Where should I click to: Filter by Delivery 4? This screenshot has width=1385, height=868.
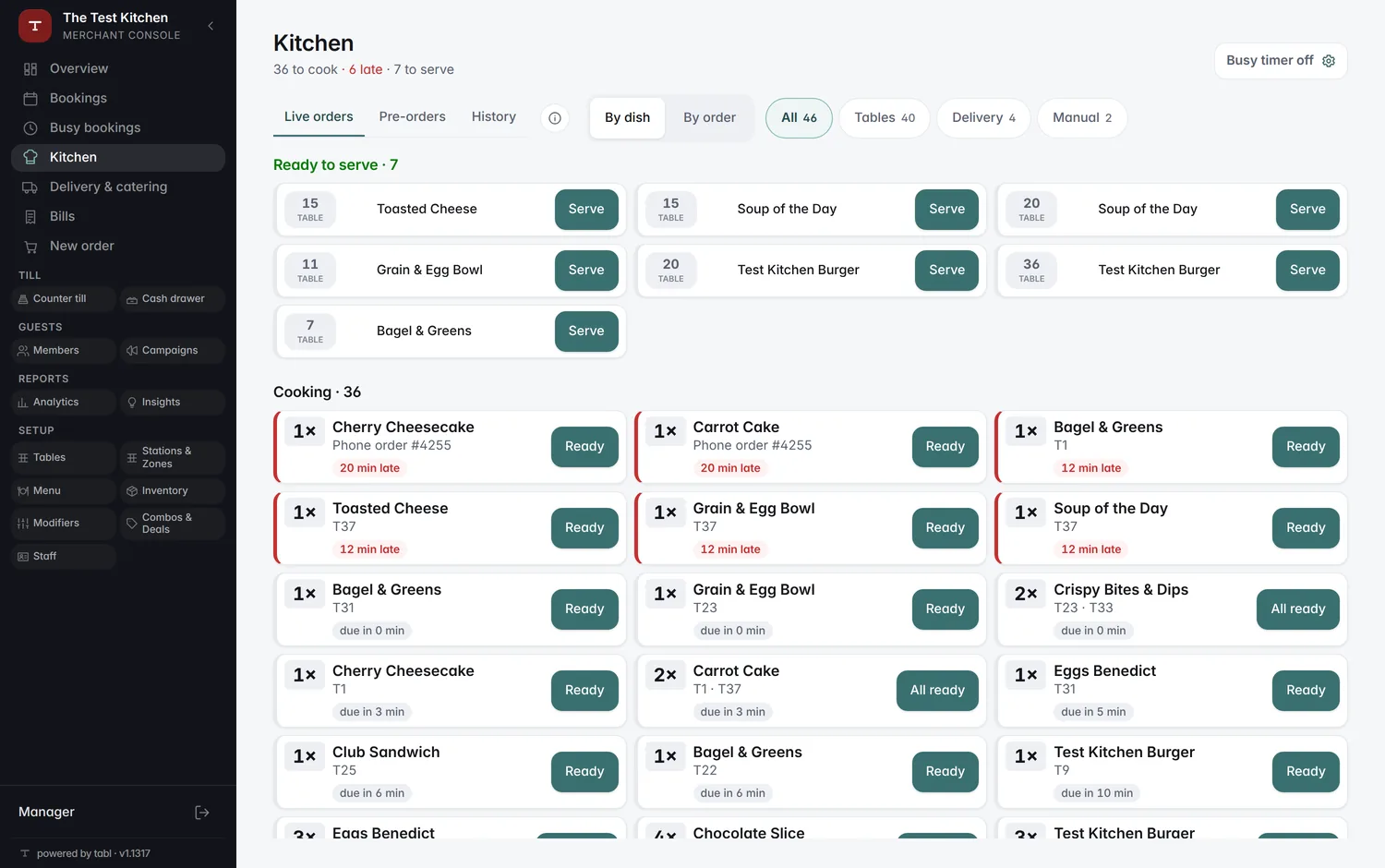click(x=983, y=118)
